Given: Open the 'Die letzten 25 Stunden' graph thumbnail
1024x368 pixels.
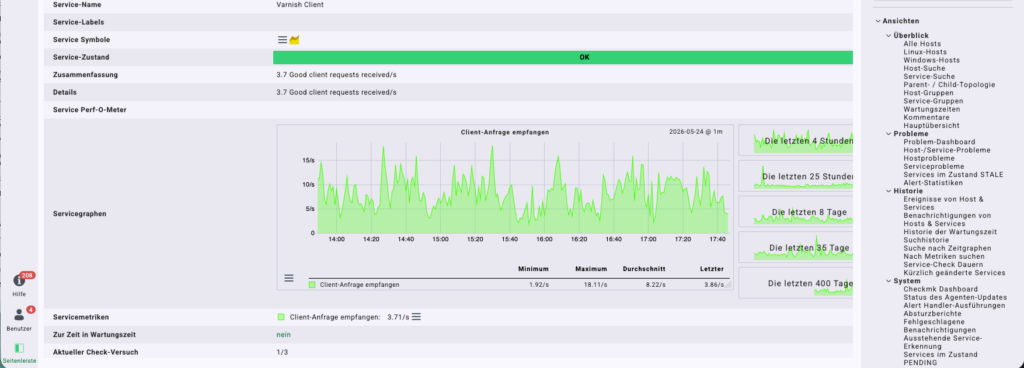Looking at the screenshot, I should click(x=795, y=176).
